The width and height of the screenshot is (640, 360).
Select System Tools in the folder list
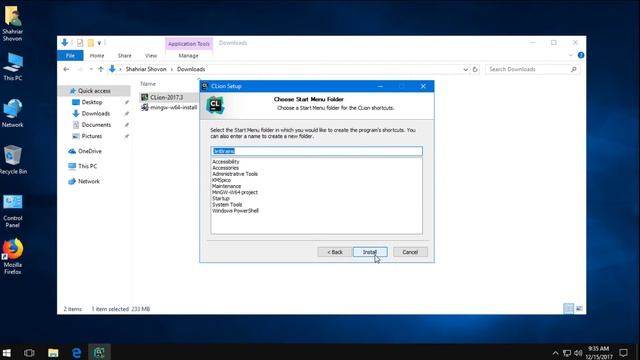(x=227, y=204)
